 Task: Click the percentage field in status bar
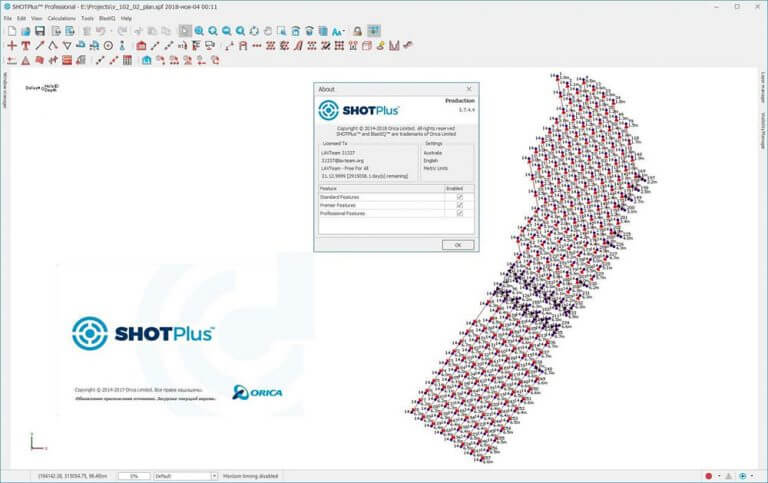click(134, 476)
